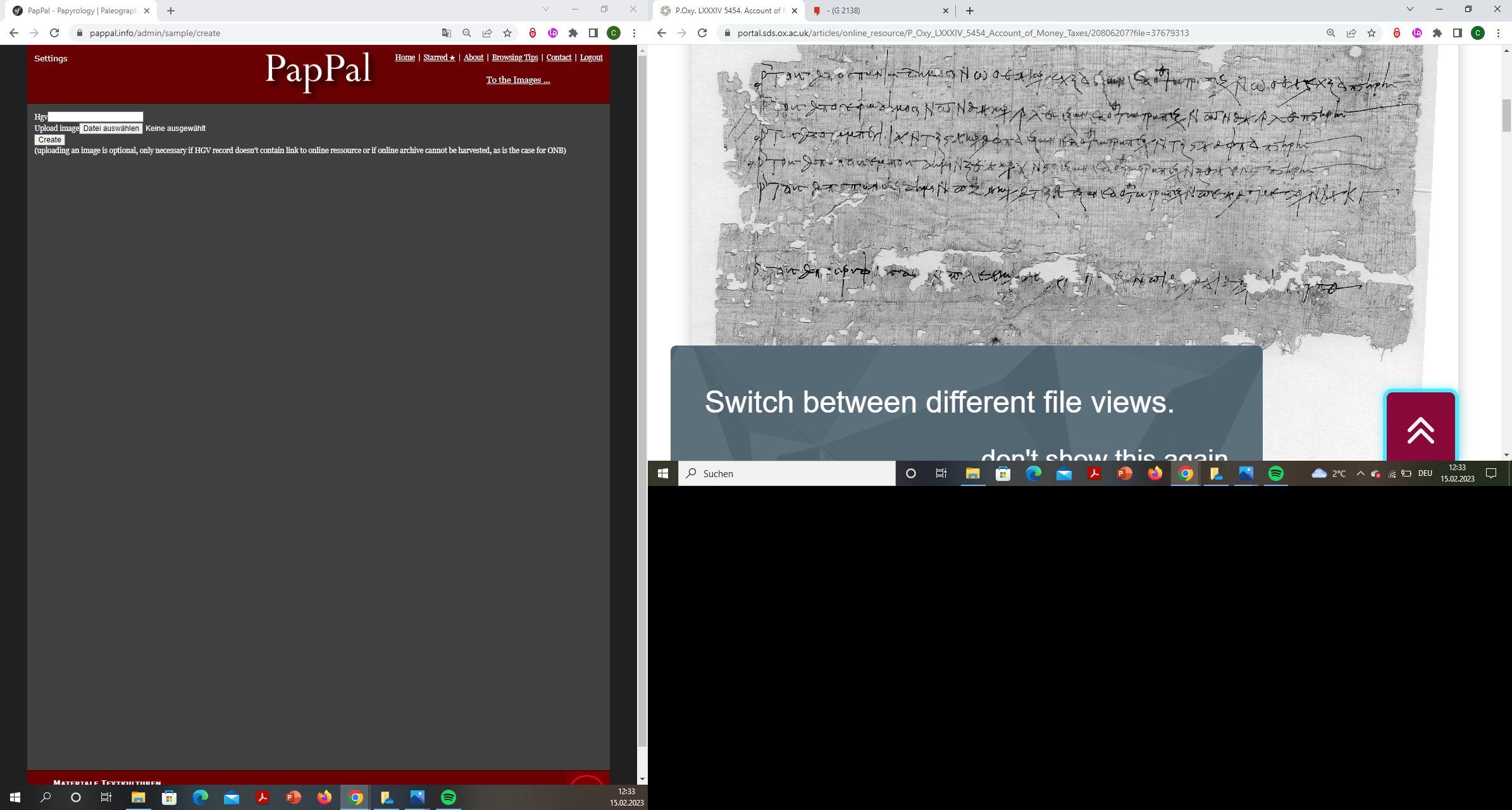Open Chrome menu in left browser
1512x810 pixels.
point(634,33)
